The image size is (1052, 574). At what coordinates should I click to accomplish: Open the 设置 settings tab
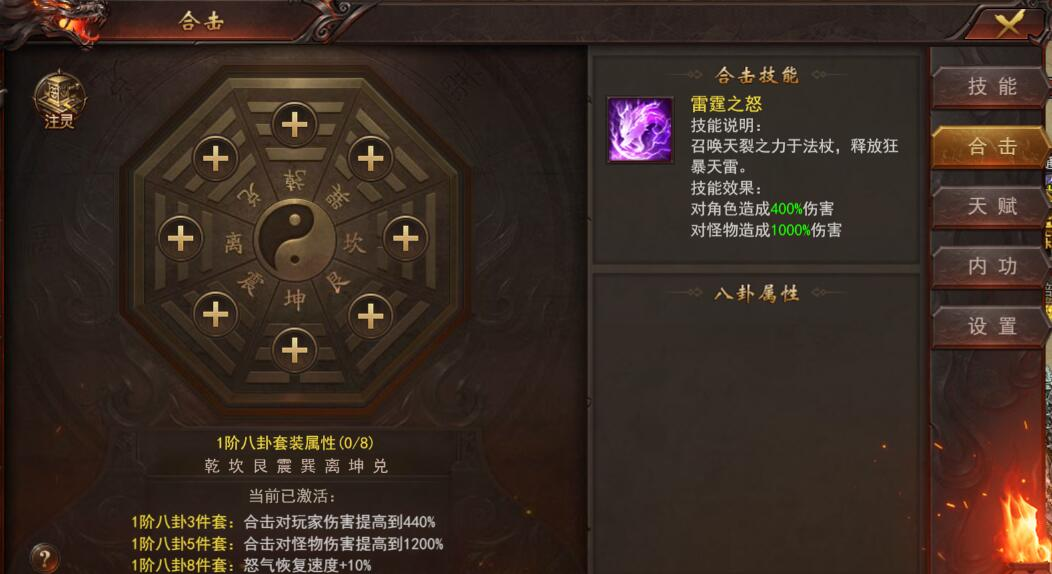pyautogui.click(x=990, y=327)
